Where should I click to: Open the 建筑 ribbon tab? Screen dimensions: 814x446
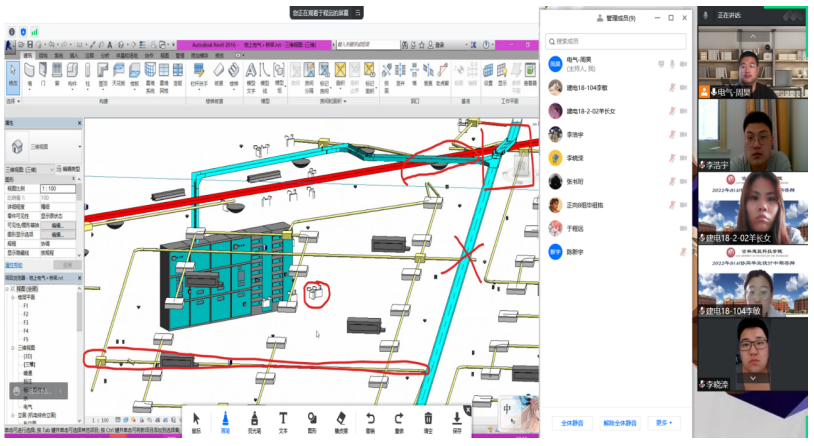tap(28, 55)
